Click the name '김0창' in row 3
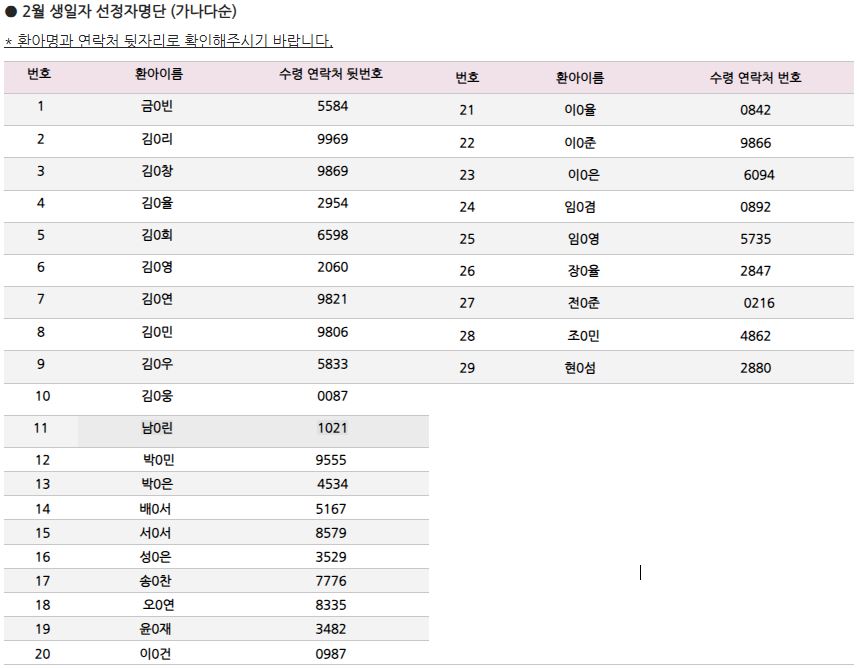The height and width of the screenshot is (668, 859). coord(158,171)
